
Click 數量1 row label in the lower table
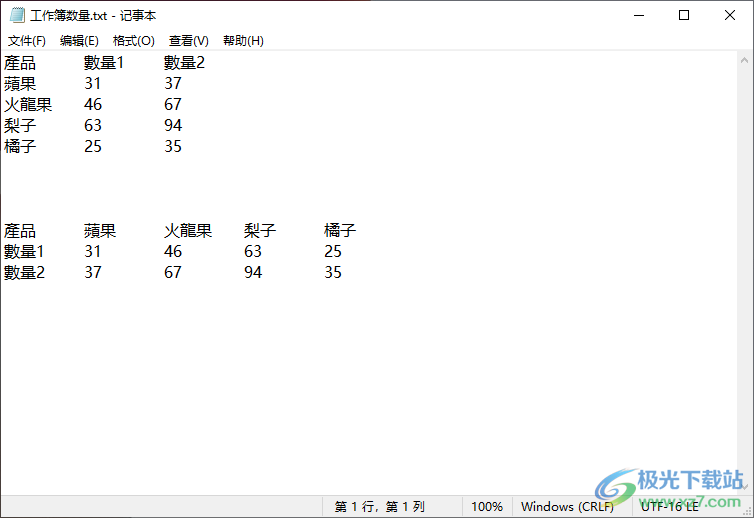point(24,252)
